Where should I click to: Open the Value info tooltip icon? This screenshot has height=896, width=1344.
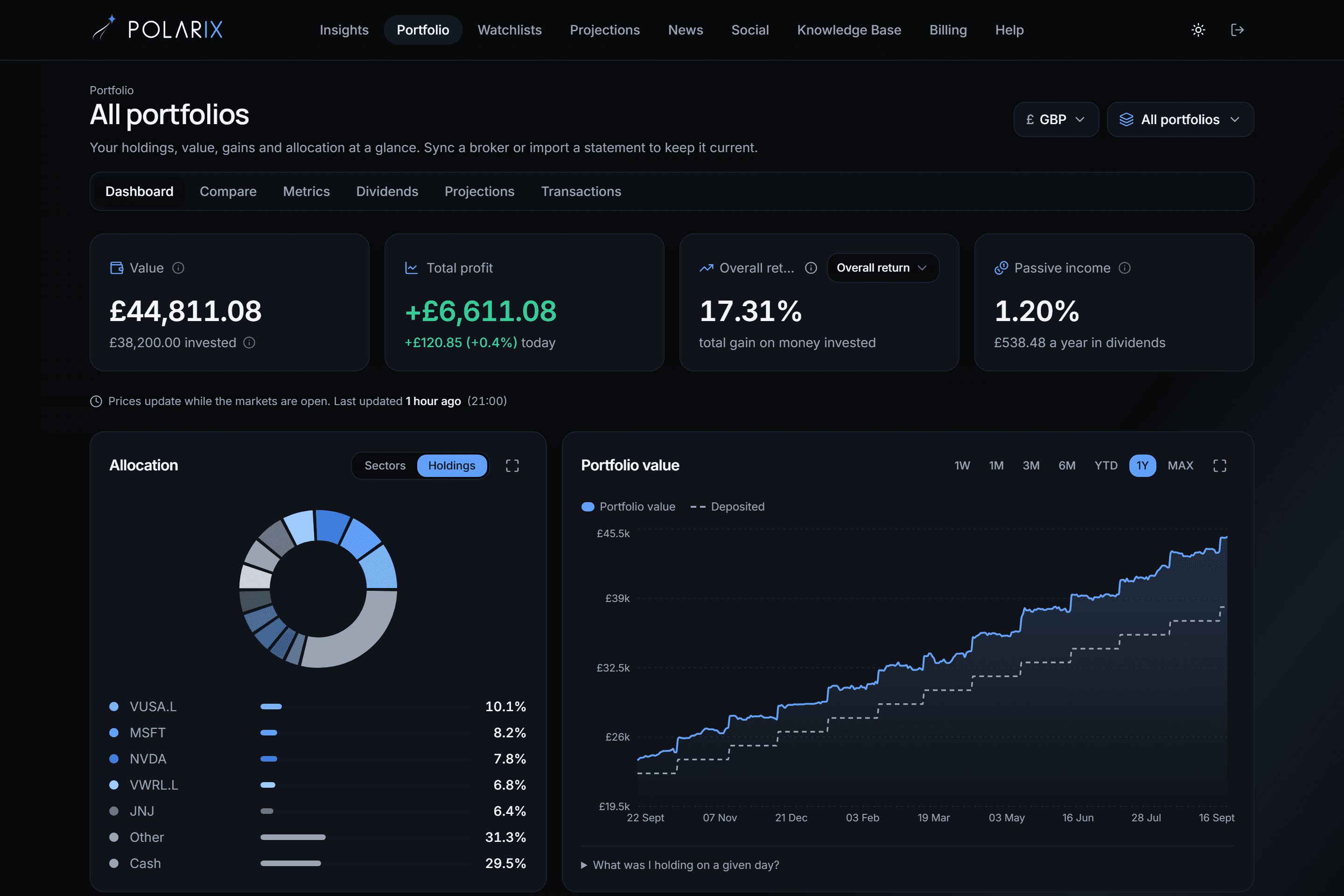(x=178, y=268)
